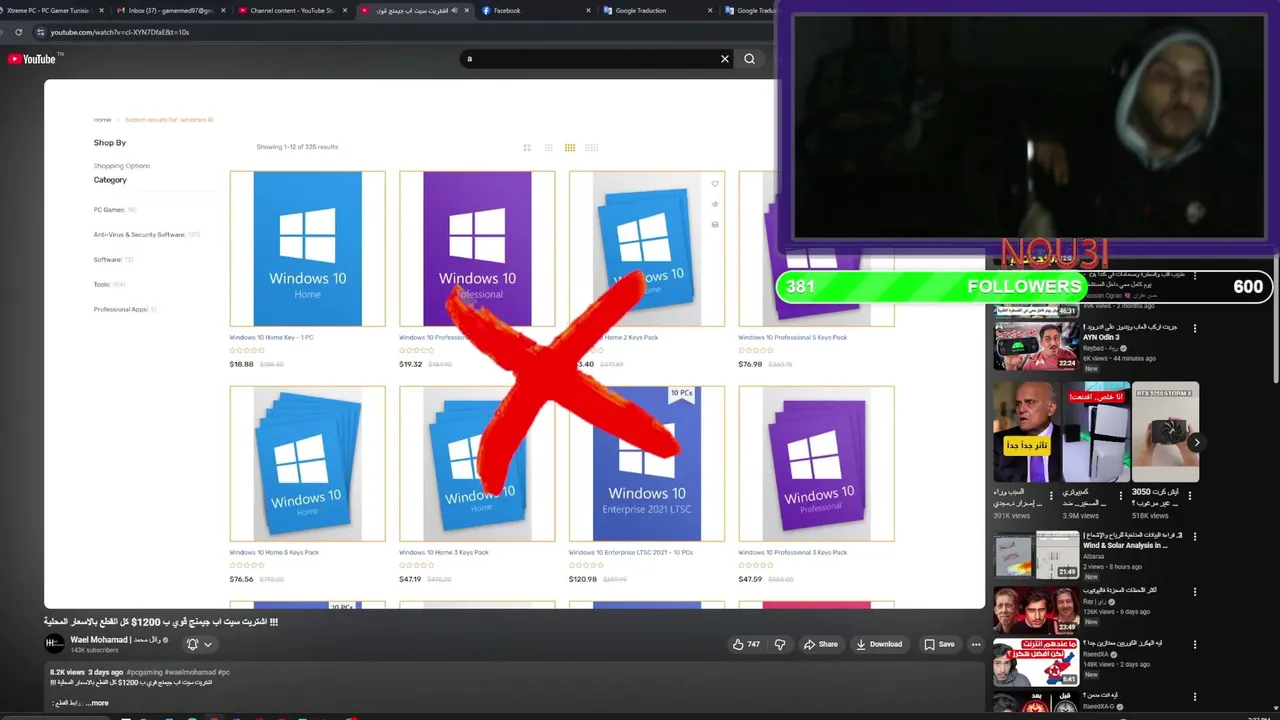Open the Shorts video with 391K views
1280x720 pixels.
tap(1026, 433)
